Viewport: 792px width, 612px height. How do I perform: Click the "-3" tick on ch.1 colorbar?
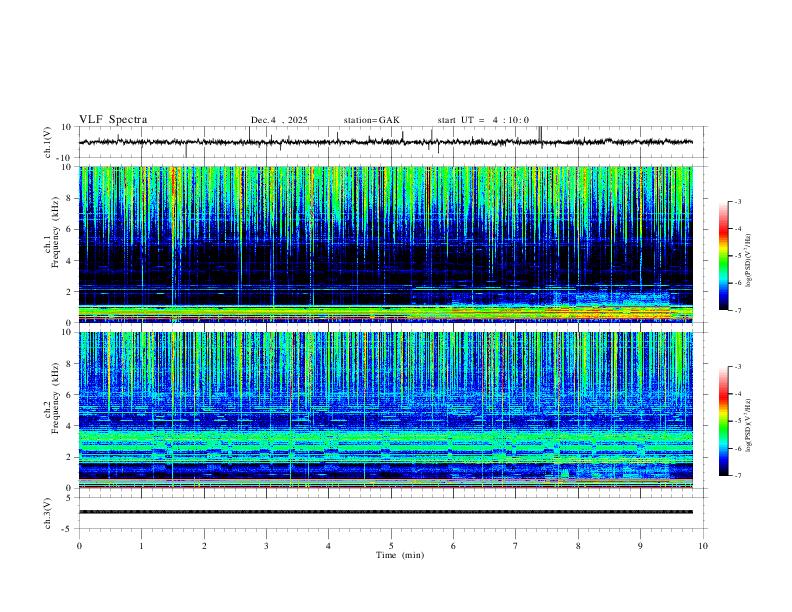737,201
